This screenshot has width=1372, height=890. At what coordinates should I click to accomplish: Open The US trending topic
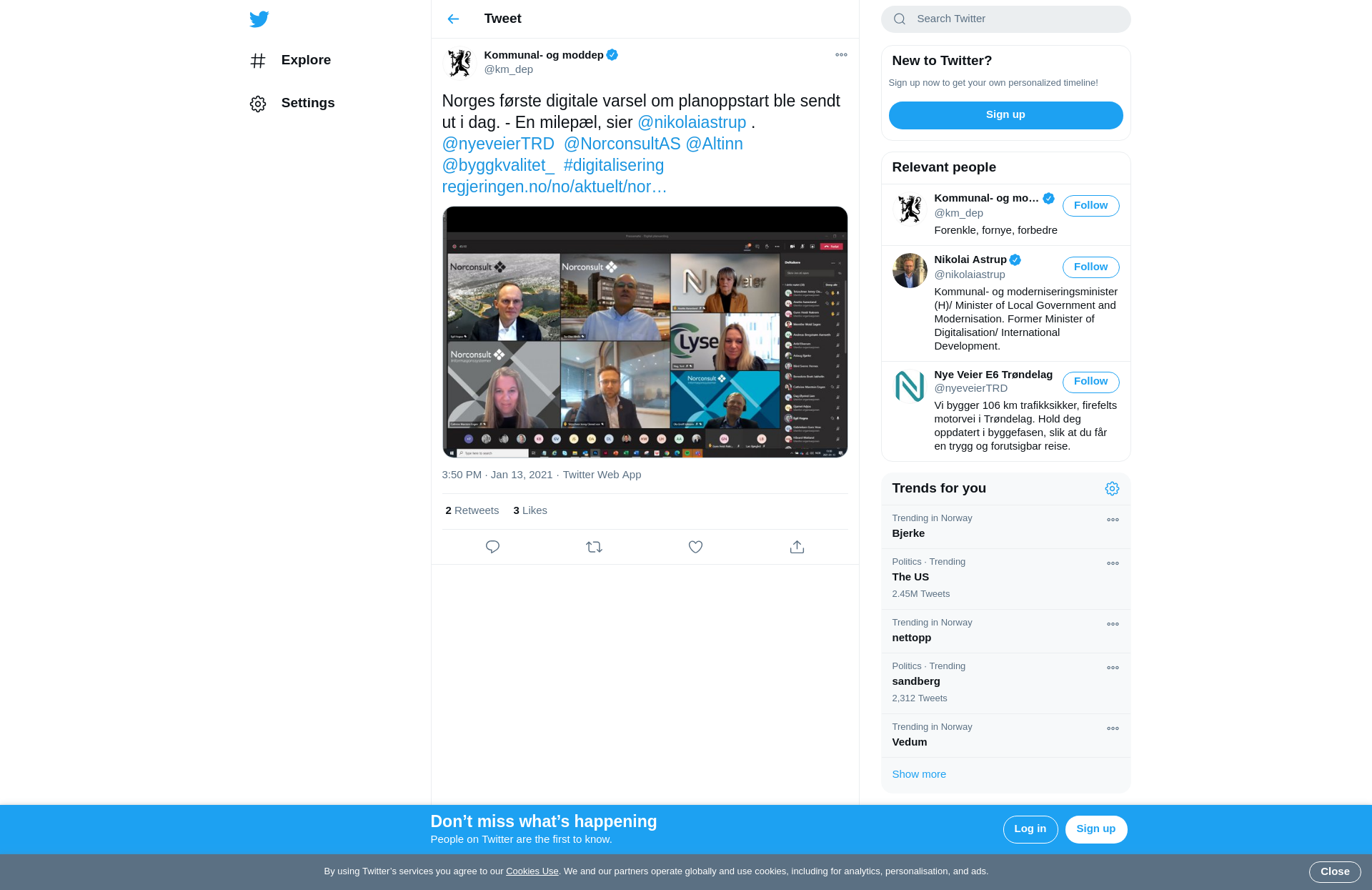point(1005,579)
